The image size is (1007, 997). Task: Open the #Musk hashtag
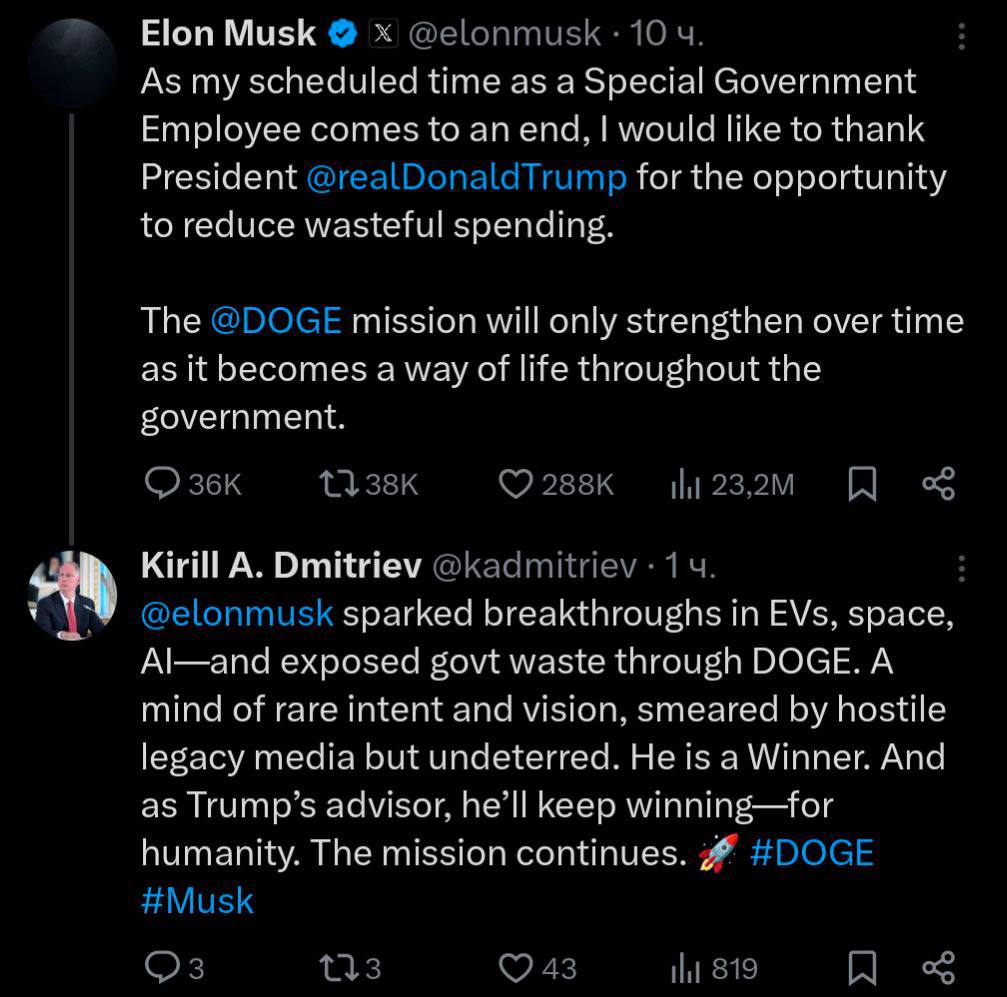coord(197,901)
